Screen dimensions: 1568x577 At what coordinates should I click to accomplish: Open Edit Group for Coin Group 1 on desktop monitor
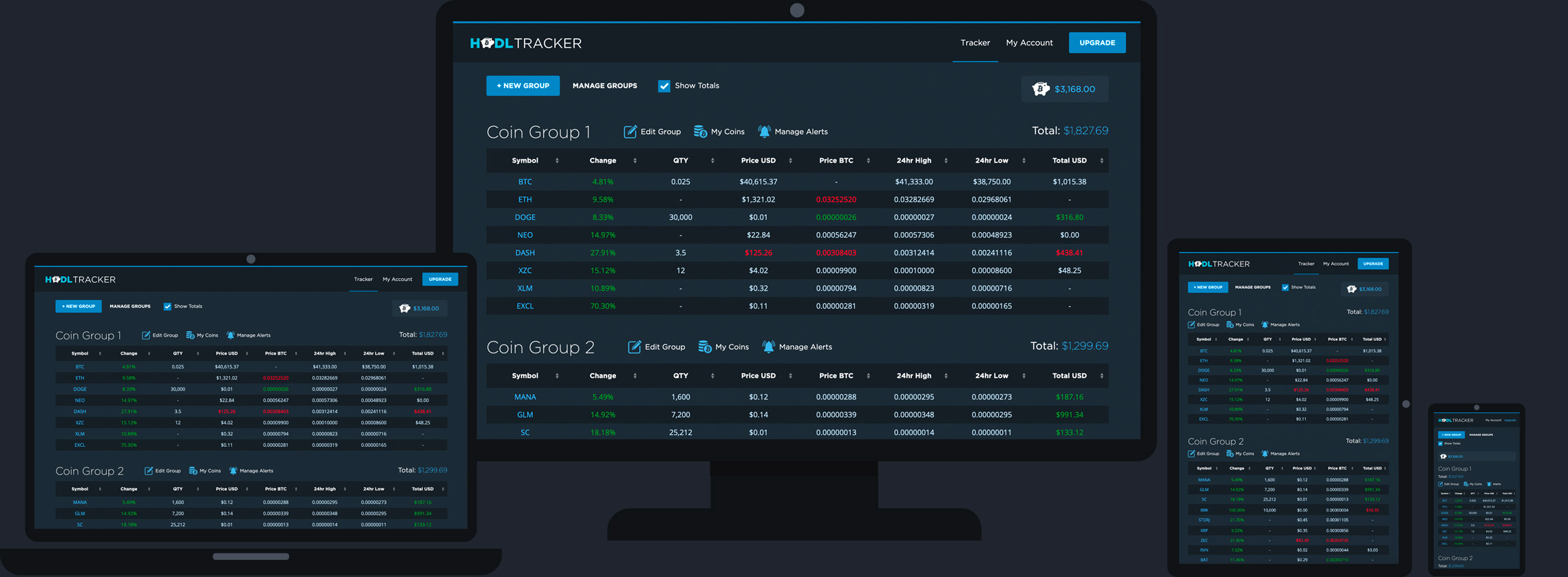[652, 132]
